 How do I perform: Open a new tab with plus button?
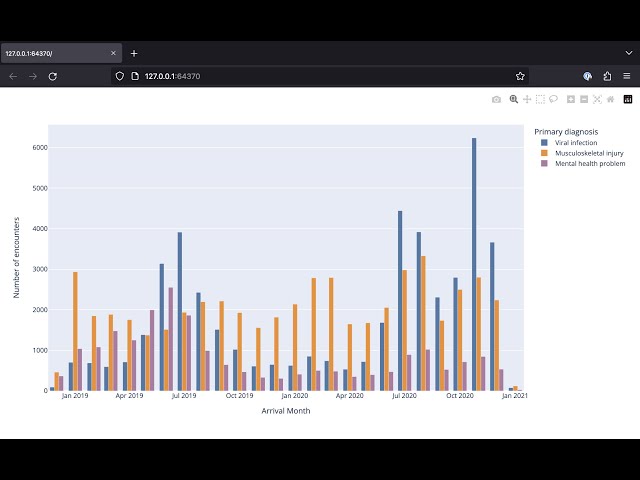pos(134,53)
